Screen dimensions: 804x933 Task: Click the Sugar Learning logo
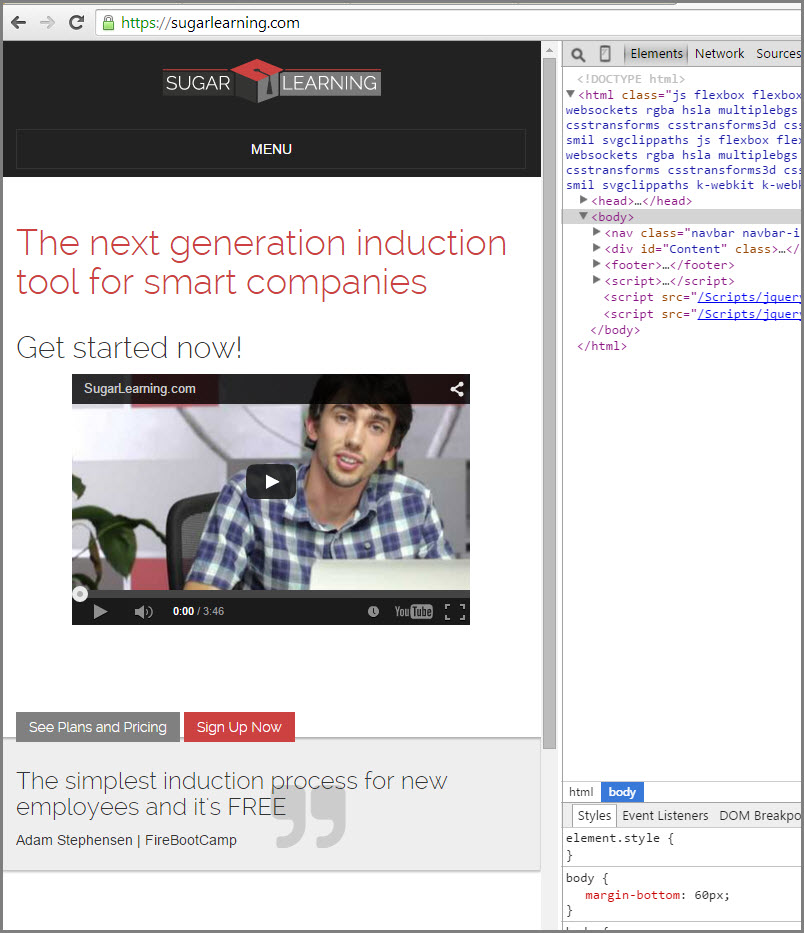[x=271, y=82]
